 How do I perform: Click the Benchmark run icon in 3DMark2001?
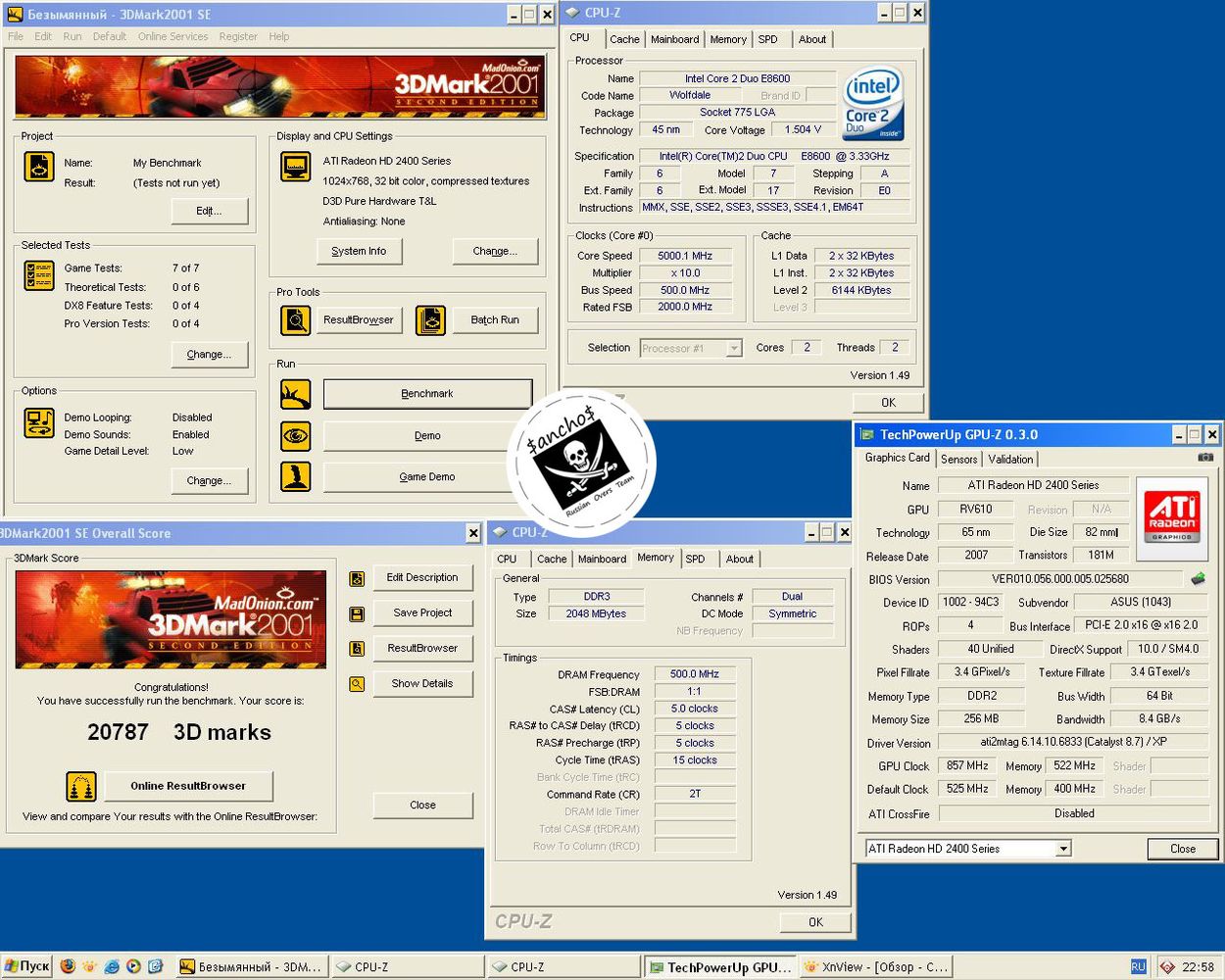295,394
